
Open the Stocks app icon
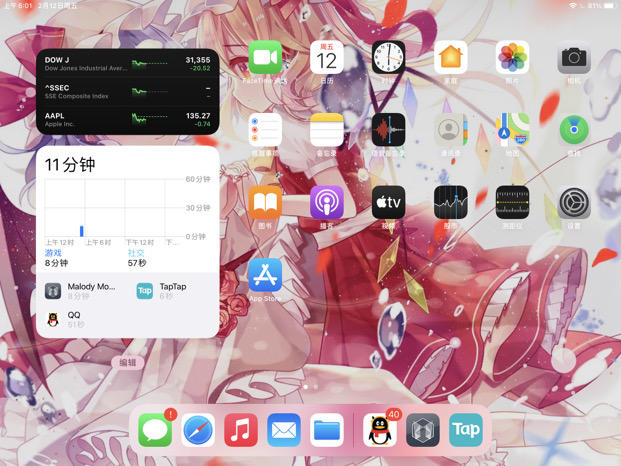coord(450,202)
